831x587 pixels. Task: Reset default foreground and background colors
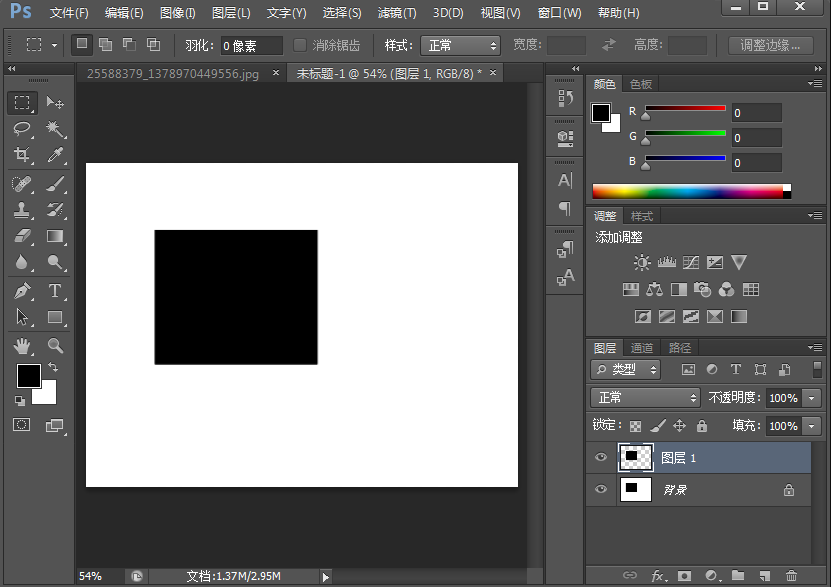tap(20, 401)
